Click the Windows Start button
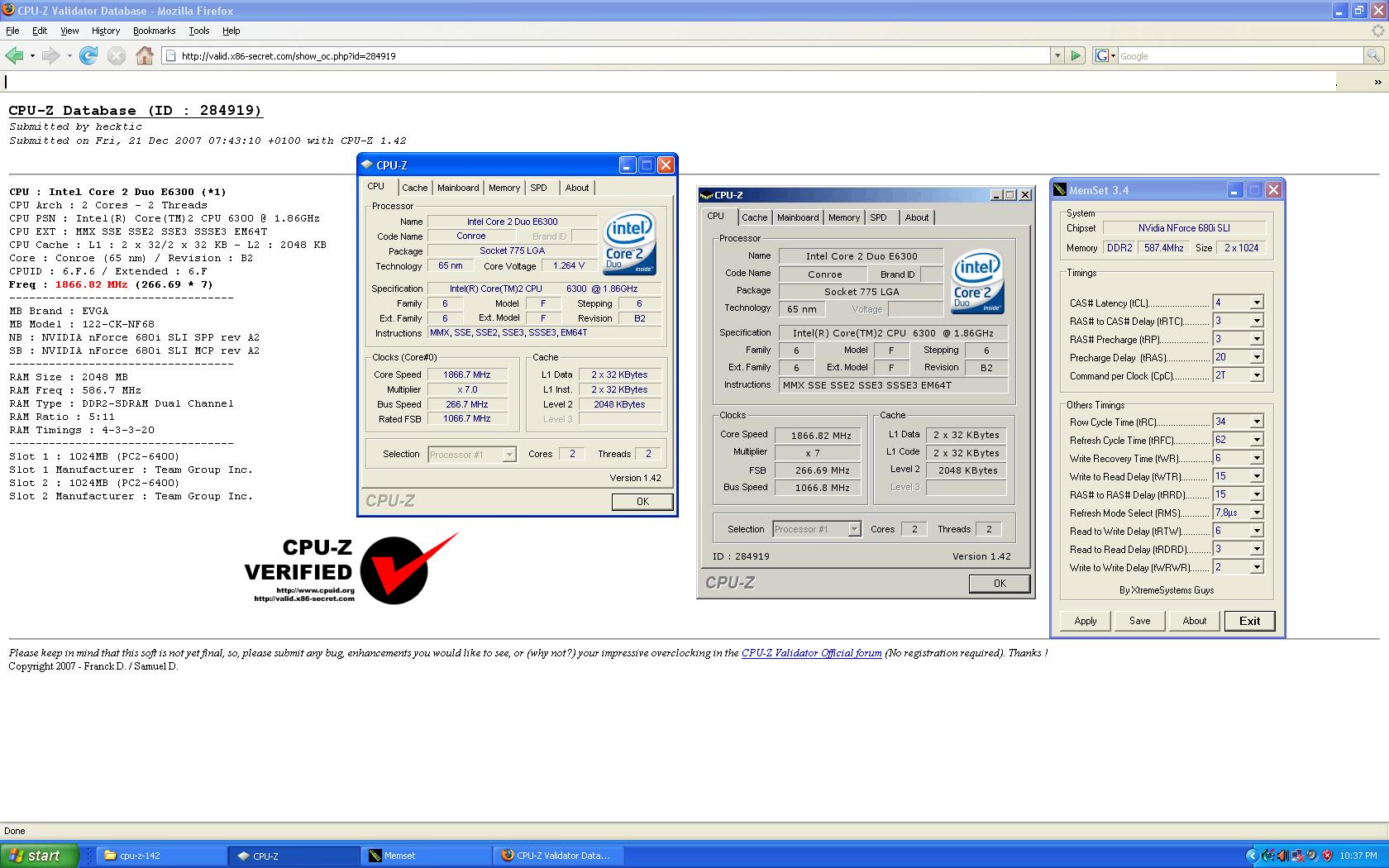The width and height of the screenshot is (1389, 868). pyautogui.click(x=40, y=856)
